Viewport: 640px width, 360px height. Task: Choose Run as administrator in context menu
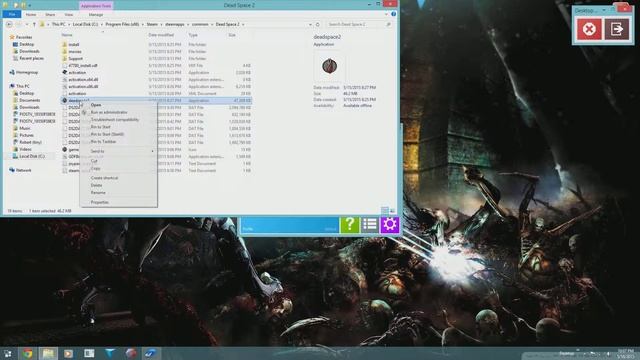point(109,112)
